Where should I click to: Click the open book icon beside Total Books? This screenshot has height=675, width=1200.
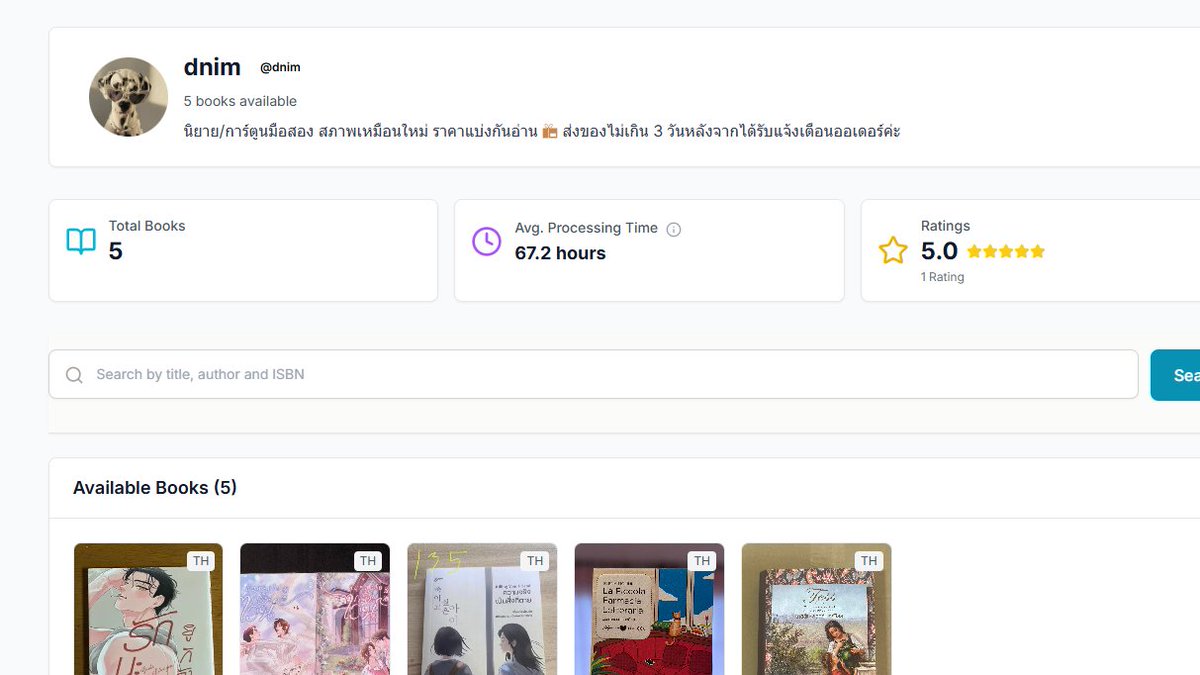coord(80,240)
